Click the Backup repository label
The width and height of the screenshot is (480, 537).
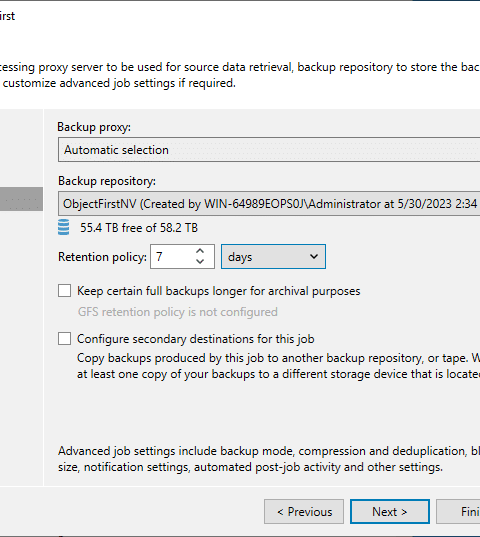[x=107, y=181]
